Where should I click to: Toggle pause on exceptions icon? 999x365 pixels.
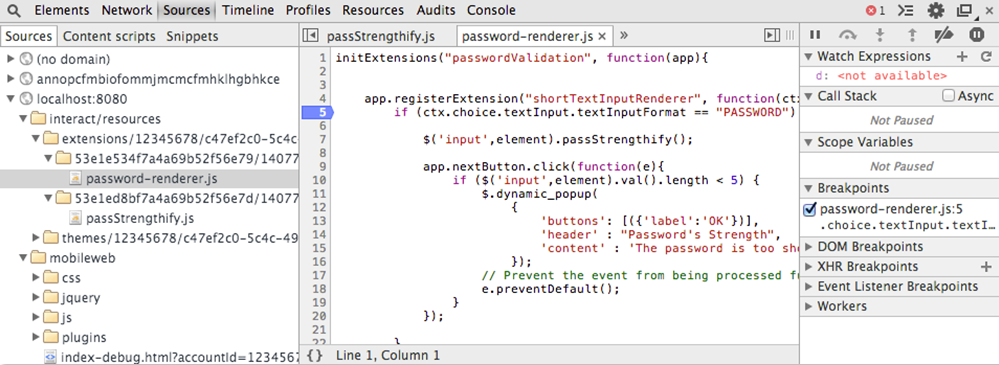(x=976, y=34)
